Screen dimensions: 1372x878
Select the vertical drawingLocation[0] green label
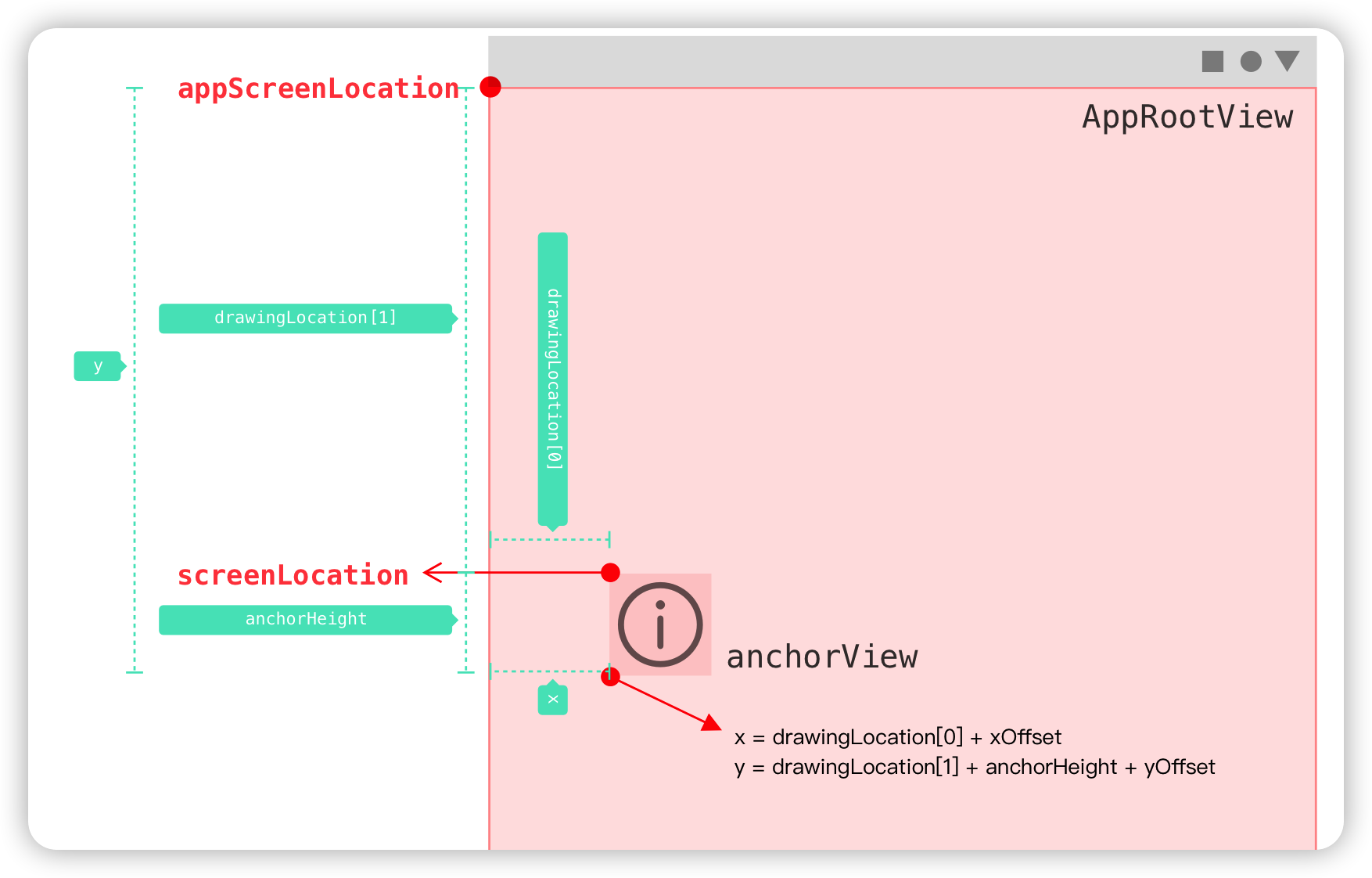coord(553,381)
